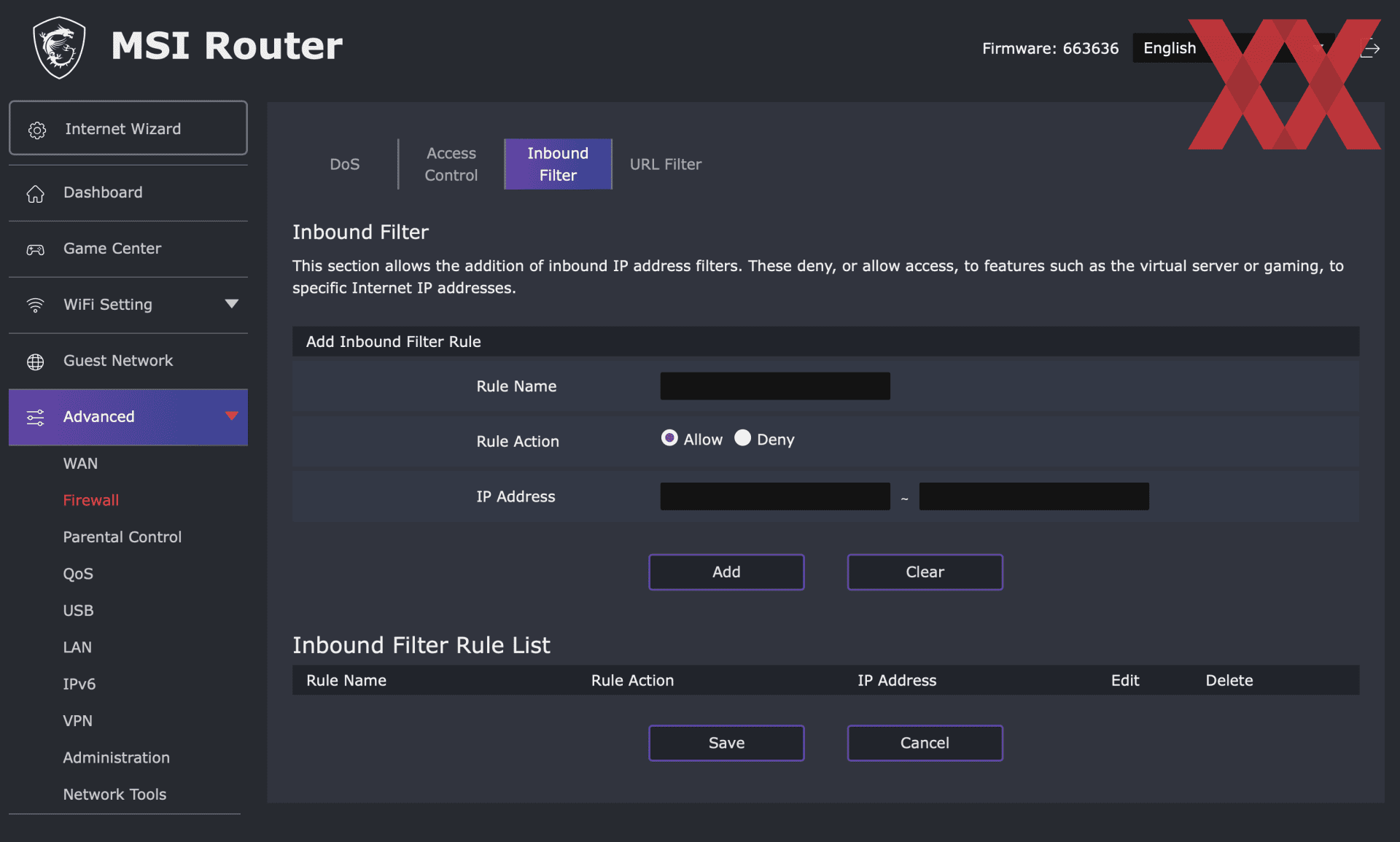
Task: Open the VPN settings page
Action: click(78, 720)
